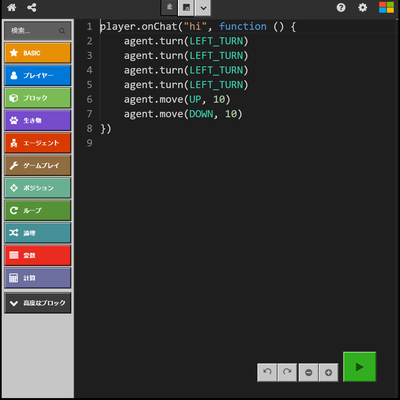This screenshot has height=400, width=400.
Task: Click LEFT_TURN on line 4
Action: (x=216, y=70)
